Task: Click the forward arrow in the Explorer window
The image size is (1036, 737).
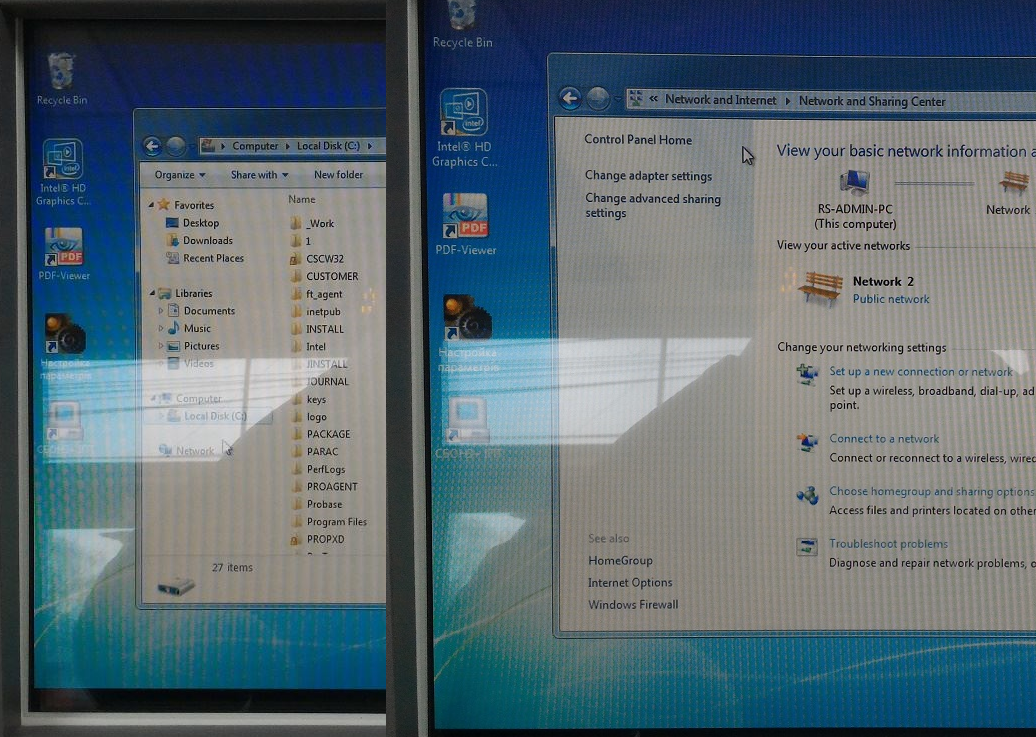Action: [176, 146]
